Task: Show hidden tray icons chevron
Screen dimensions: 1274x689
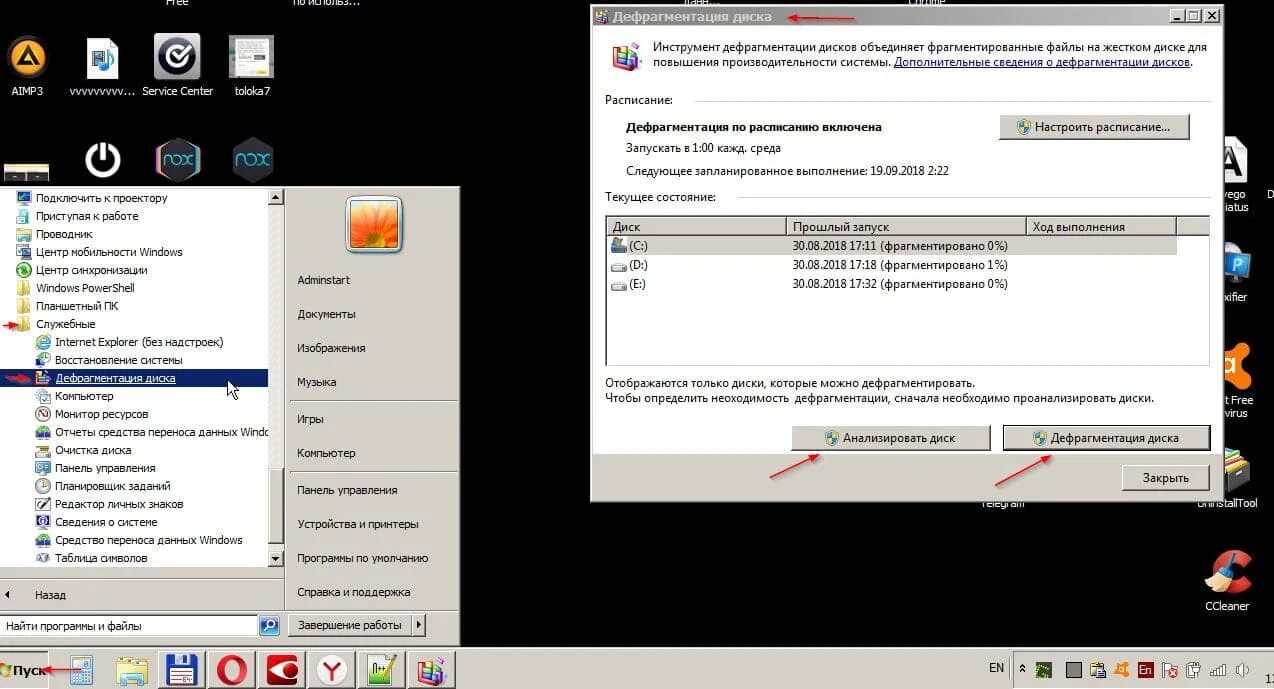Action: tap(1022, 668)
